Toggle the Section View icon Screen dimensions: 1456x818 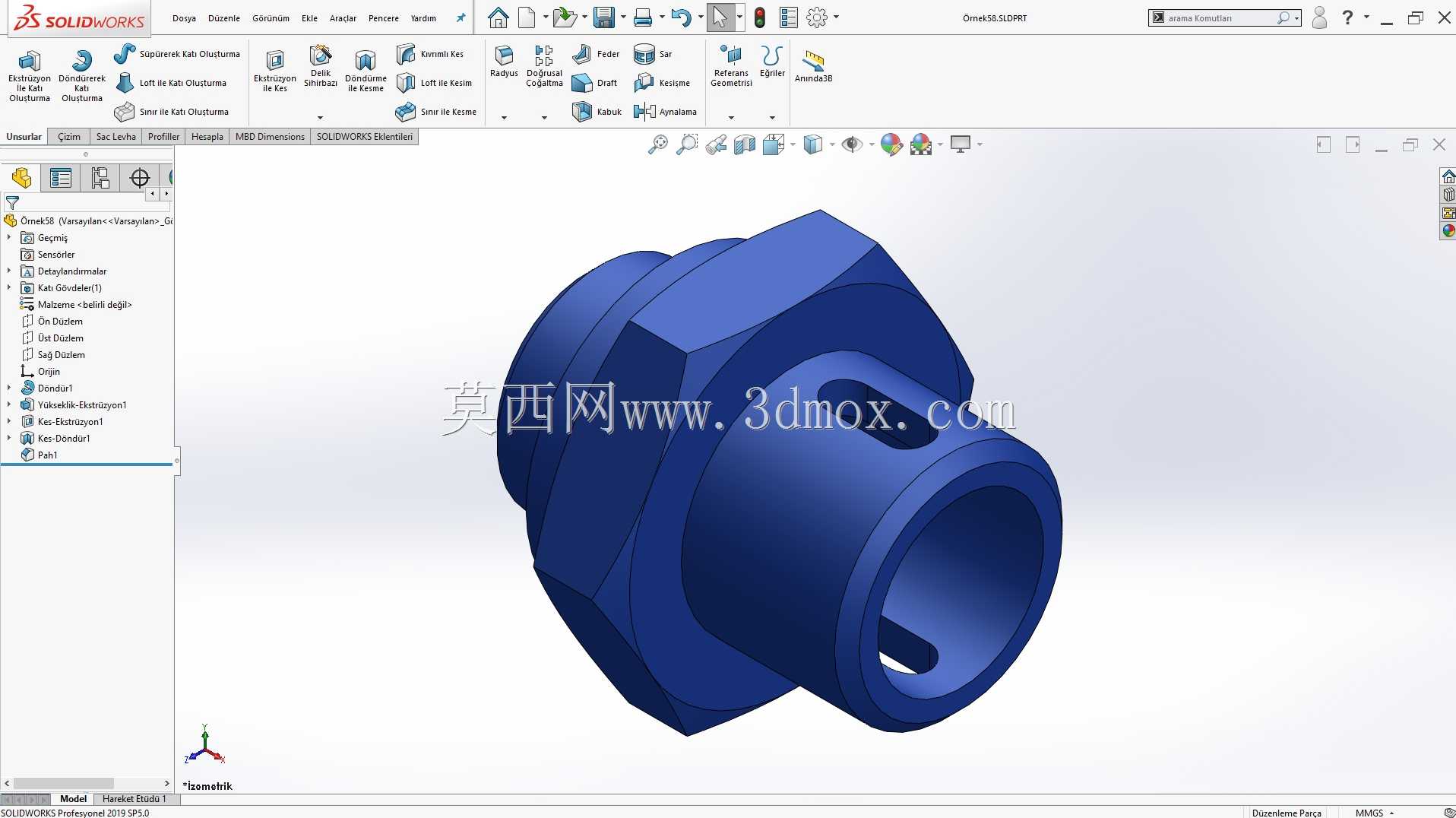pos(745,144)
